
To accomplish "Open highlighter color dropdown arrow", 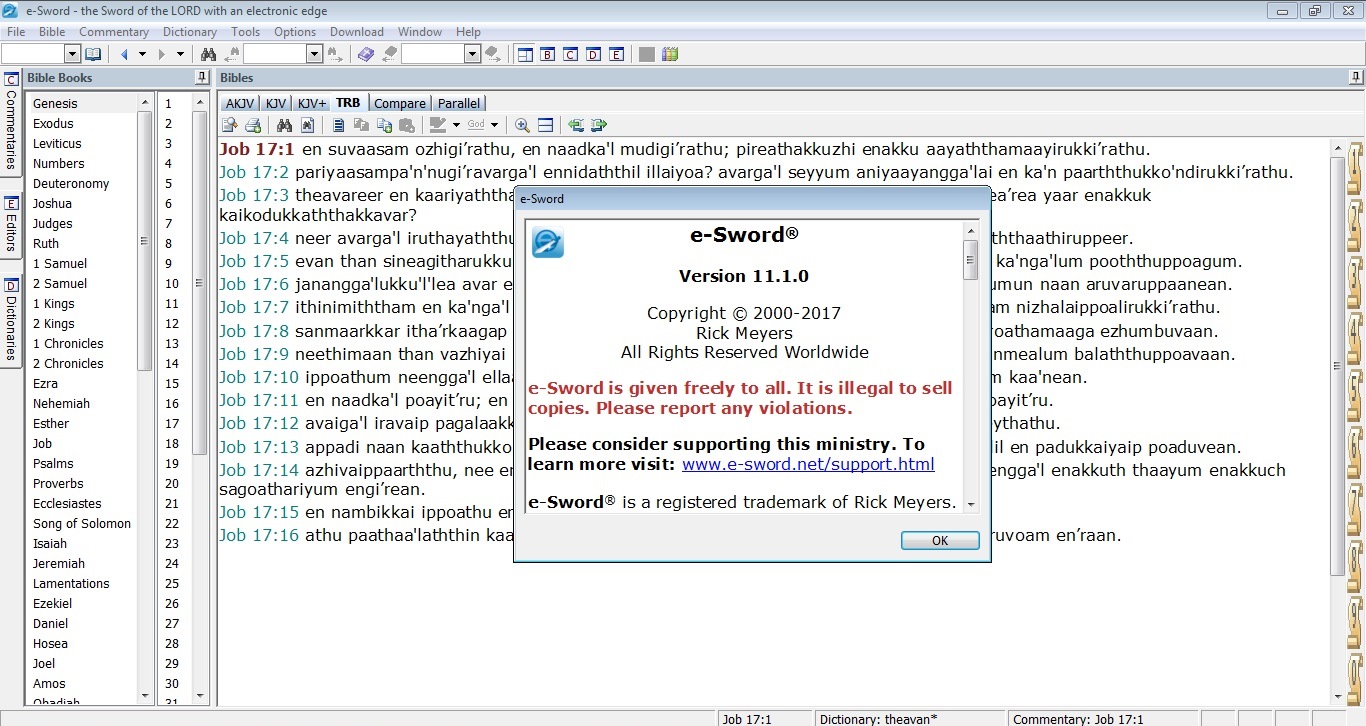I will click(456, 125).
